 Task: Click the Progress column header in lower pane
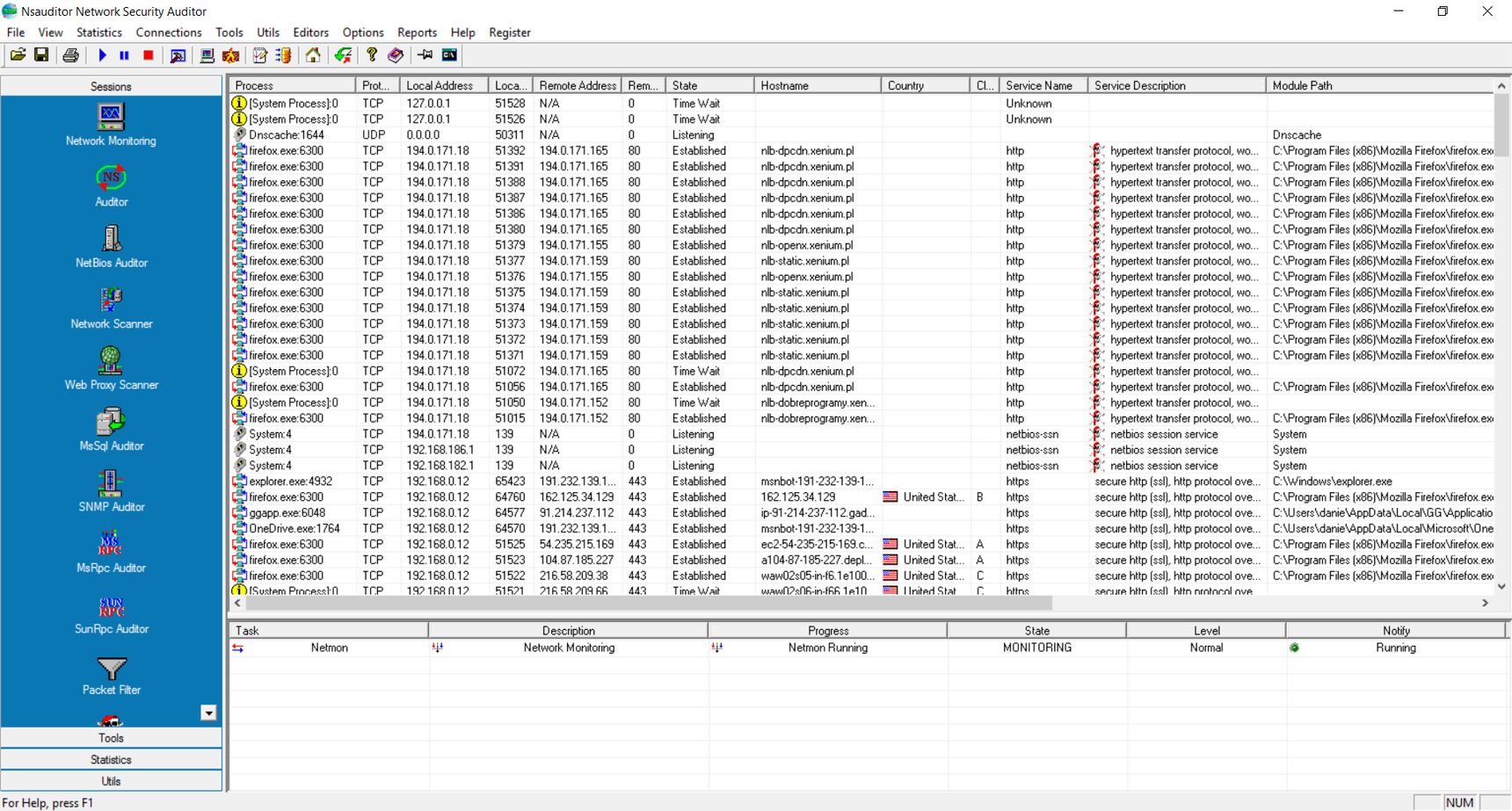pyautogui.click(x=828, y=631)
